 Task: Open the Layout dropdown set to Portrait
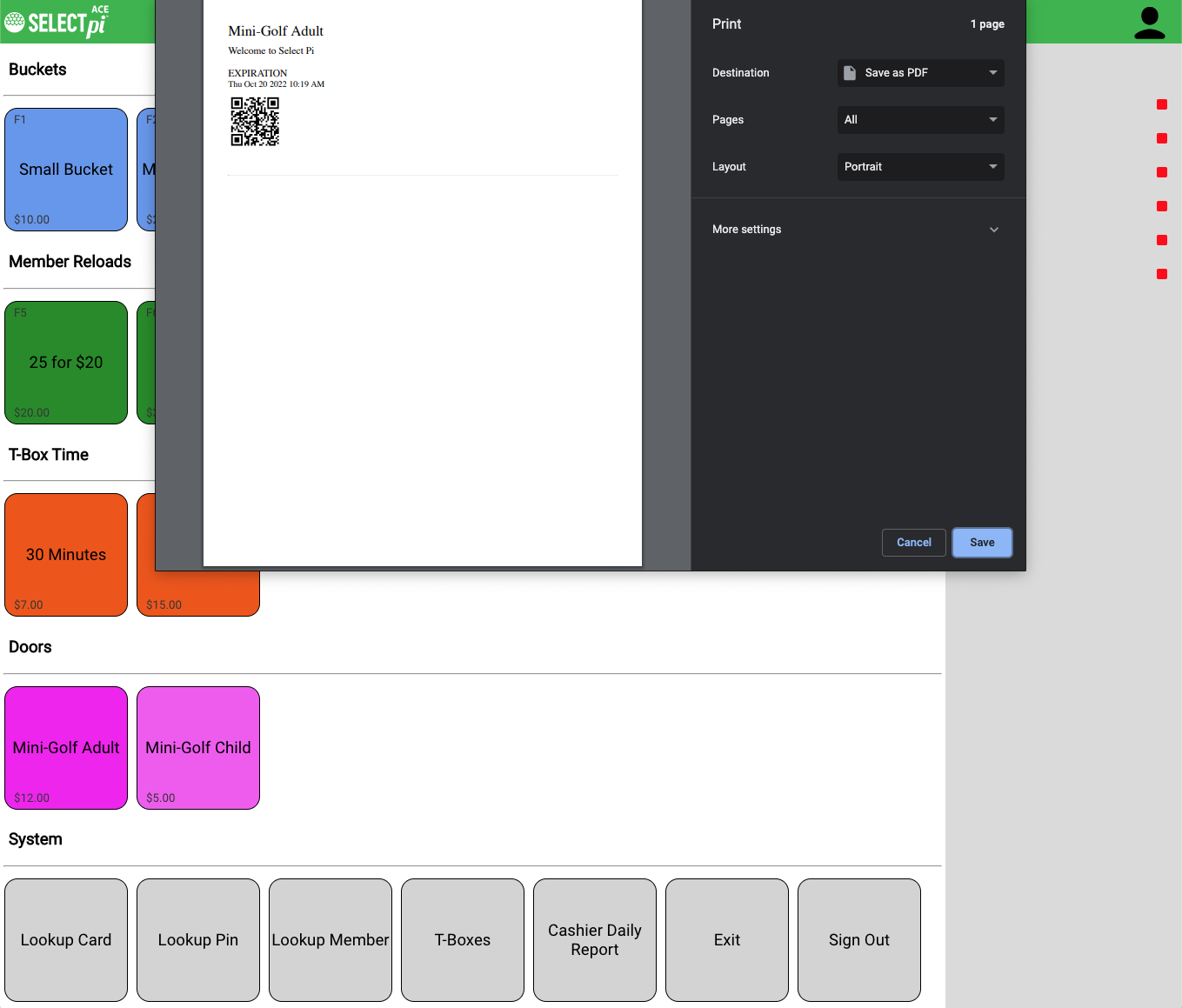coord(920,167)
